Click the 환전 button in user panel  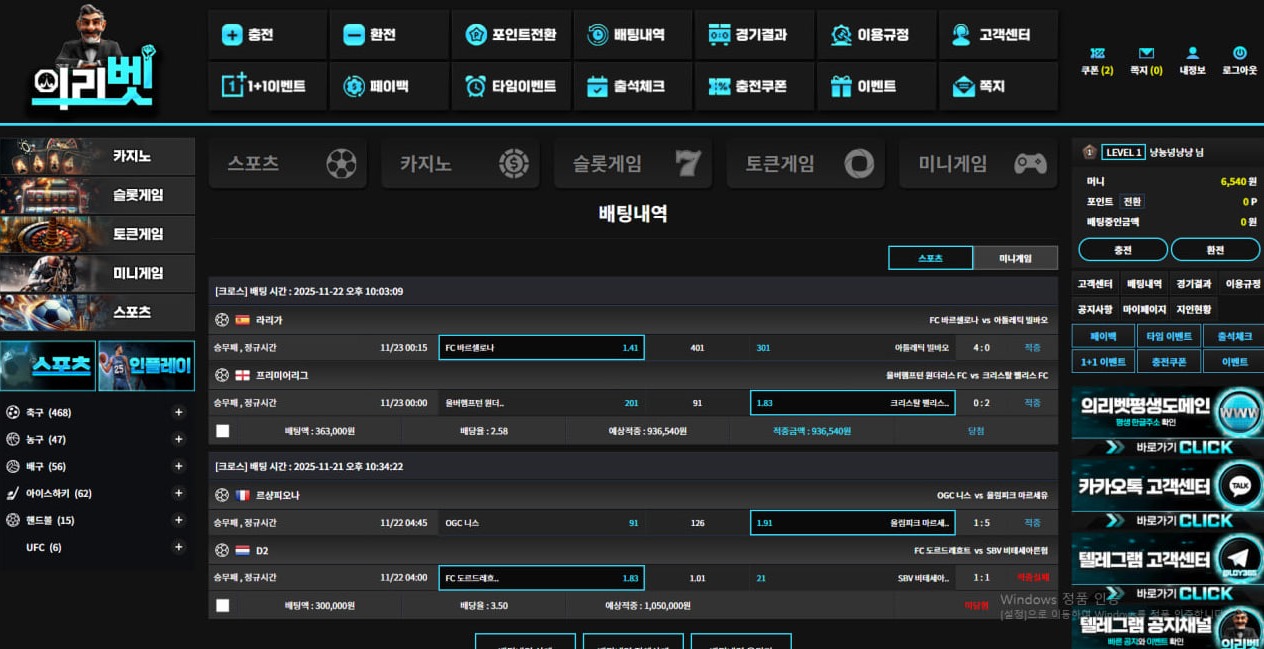pyautogui.click(x=1215, y=250)
